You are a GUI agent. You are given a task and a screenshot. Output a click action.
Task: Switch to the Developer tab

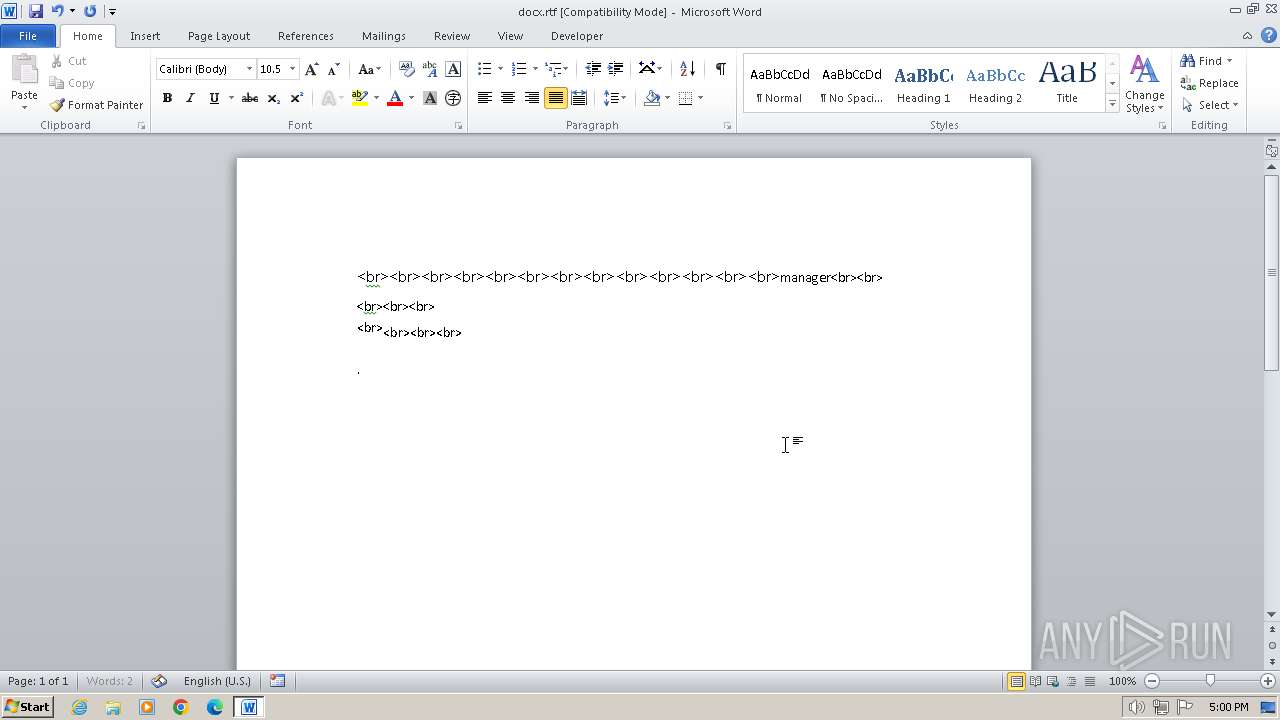pyautogui.click(x=577, y=36)
